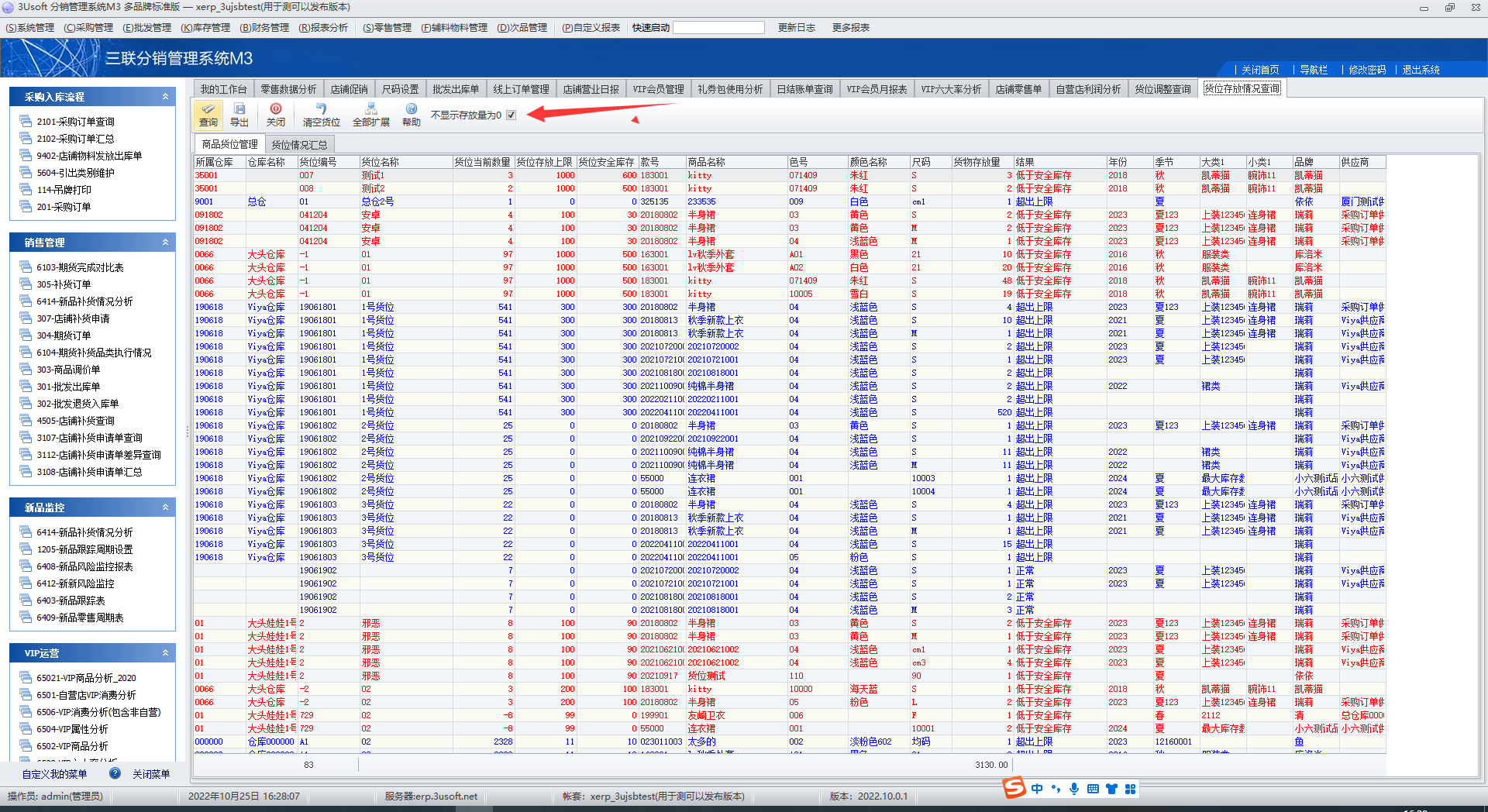Click the 修改密码 link

tap(1366, 70)
